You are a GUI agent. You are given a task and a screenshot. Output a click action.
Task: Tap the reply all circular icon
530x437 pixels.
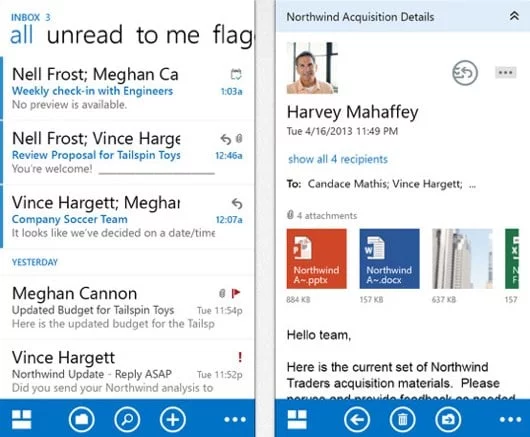[465, 73]
